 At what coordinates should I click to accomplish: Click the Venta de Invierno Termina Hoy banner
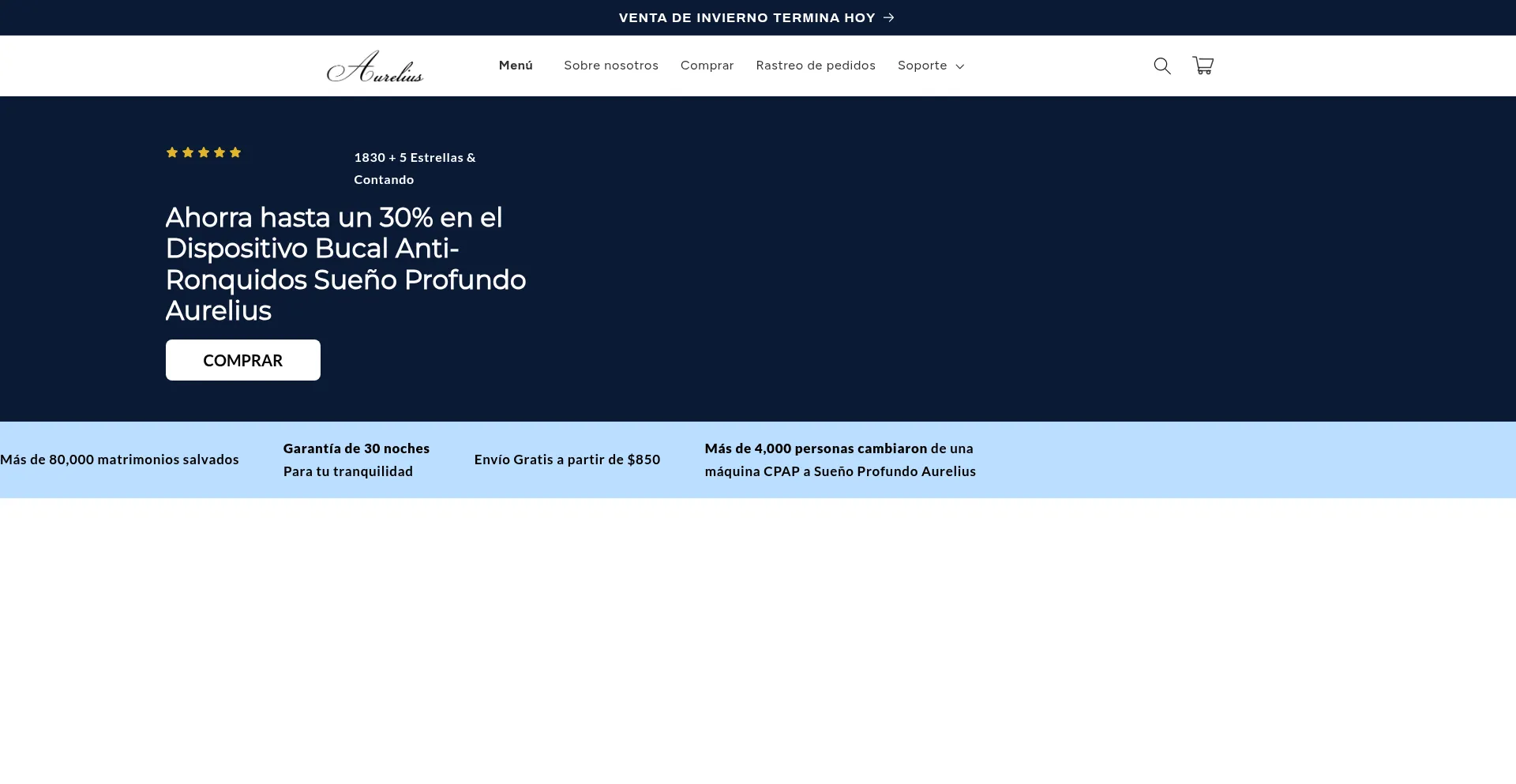coord(747,17)
